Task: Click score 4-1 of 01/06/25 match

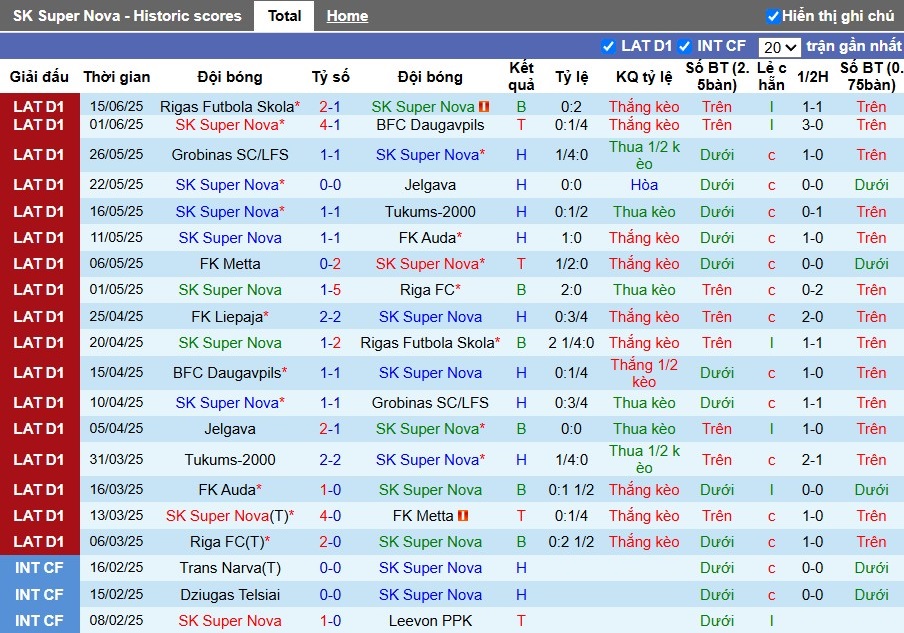Action: click(330, 125)
